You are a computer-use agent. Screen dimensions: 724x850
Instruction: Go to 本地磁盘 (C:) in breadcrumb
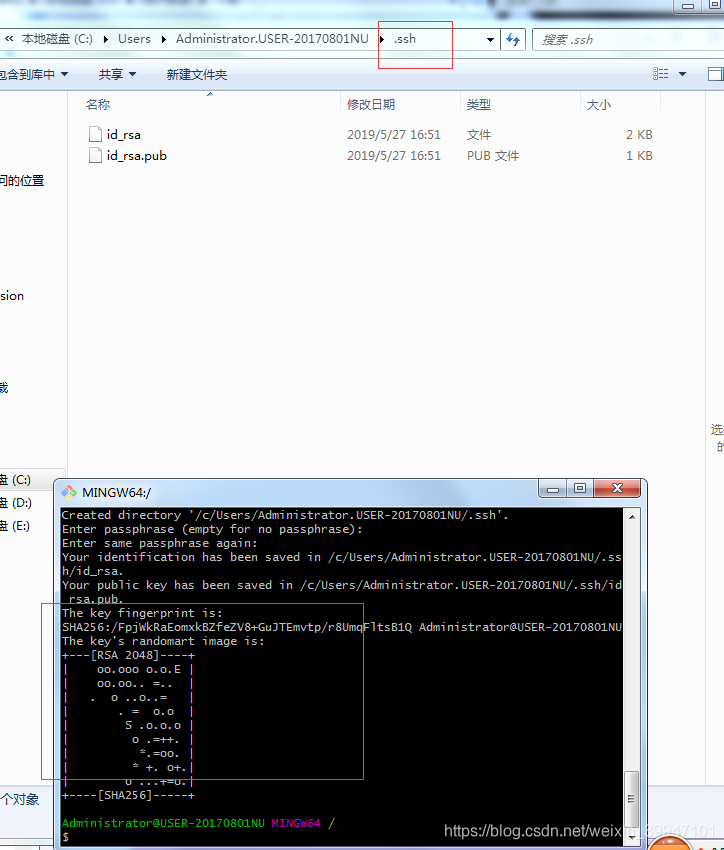[x=57, y=39]
